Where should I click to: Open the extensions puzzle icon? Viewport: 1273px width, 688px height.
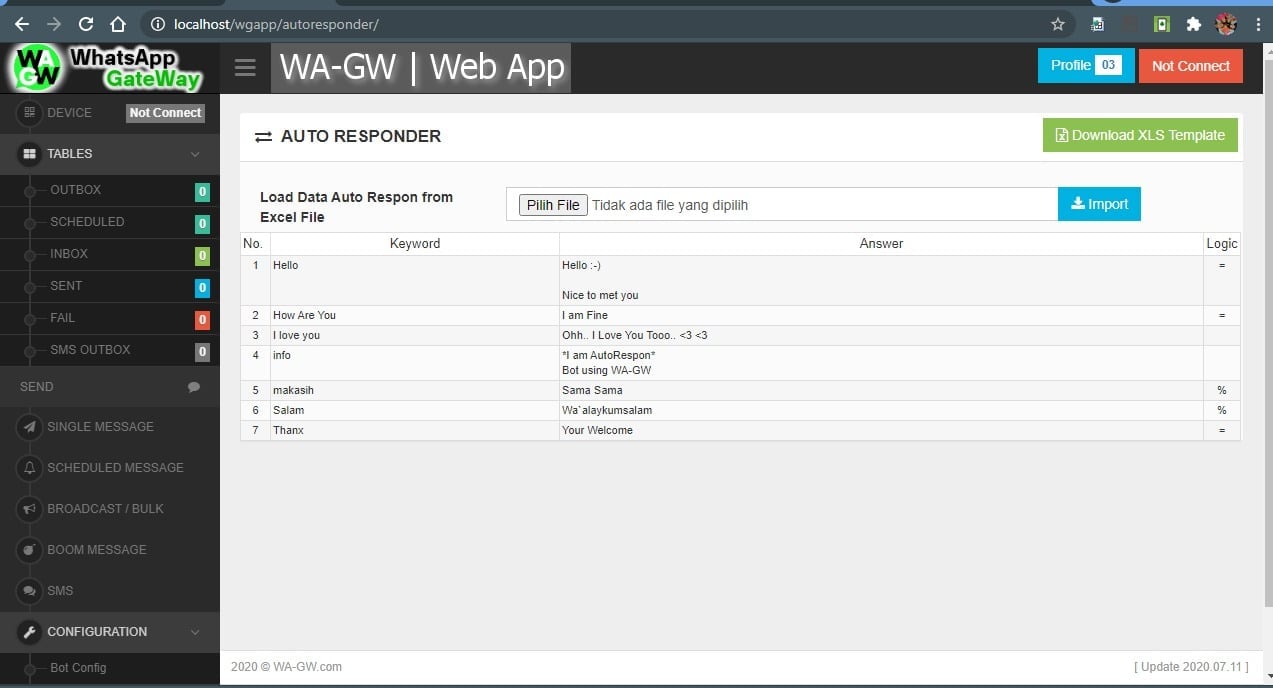pyautogui.click(x=1193, y=24)
